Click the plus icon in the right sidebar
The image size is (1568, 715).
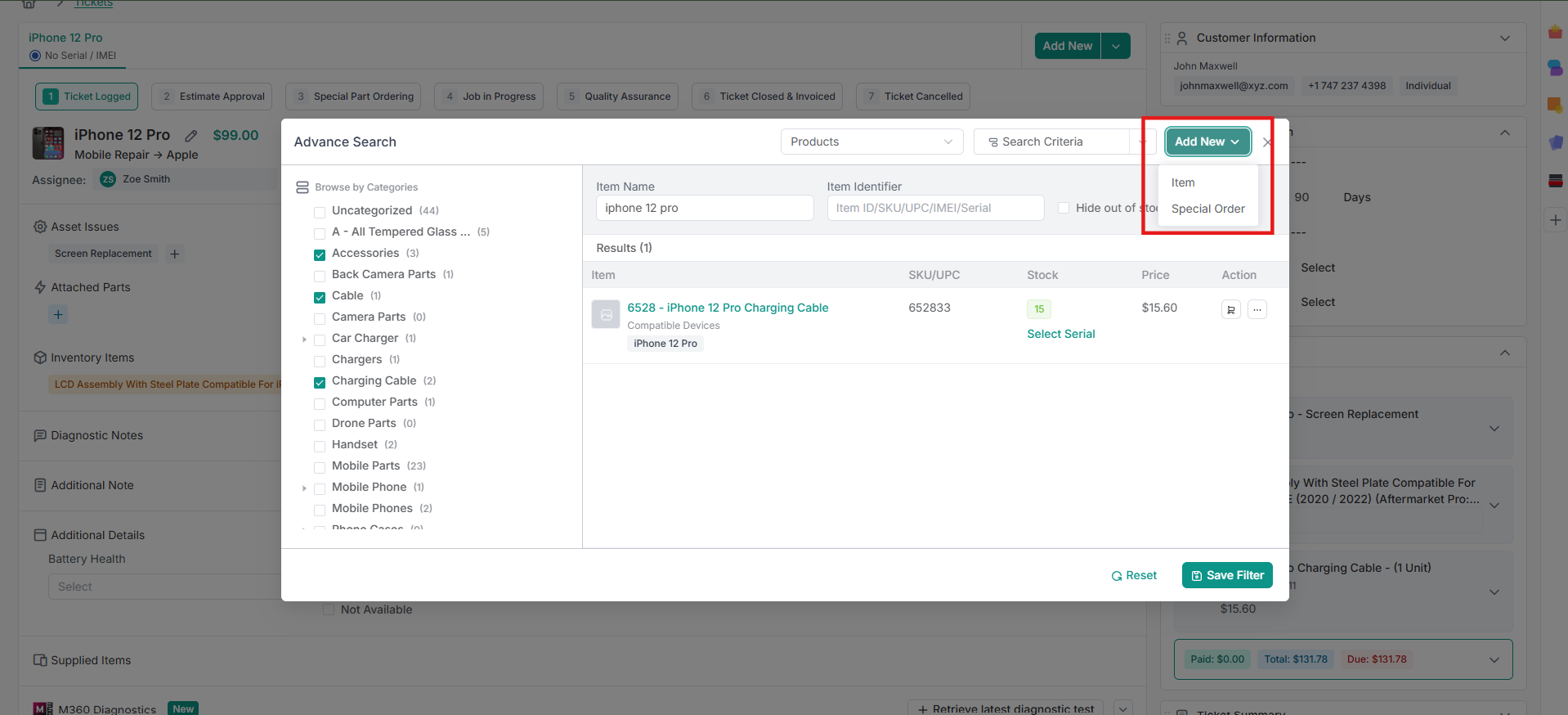[x=1555, y=220]
